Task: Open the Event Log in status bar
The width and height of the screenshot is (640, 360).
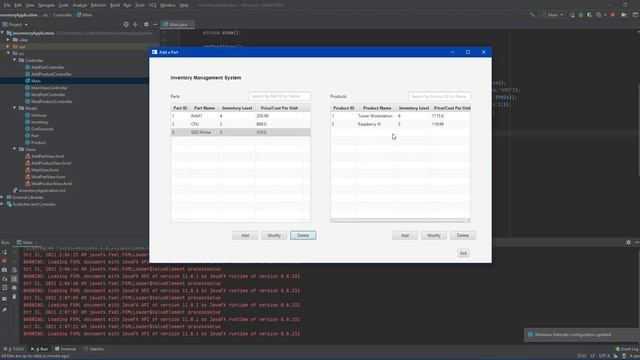Action: [x=627, y=349]
